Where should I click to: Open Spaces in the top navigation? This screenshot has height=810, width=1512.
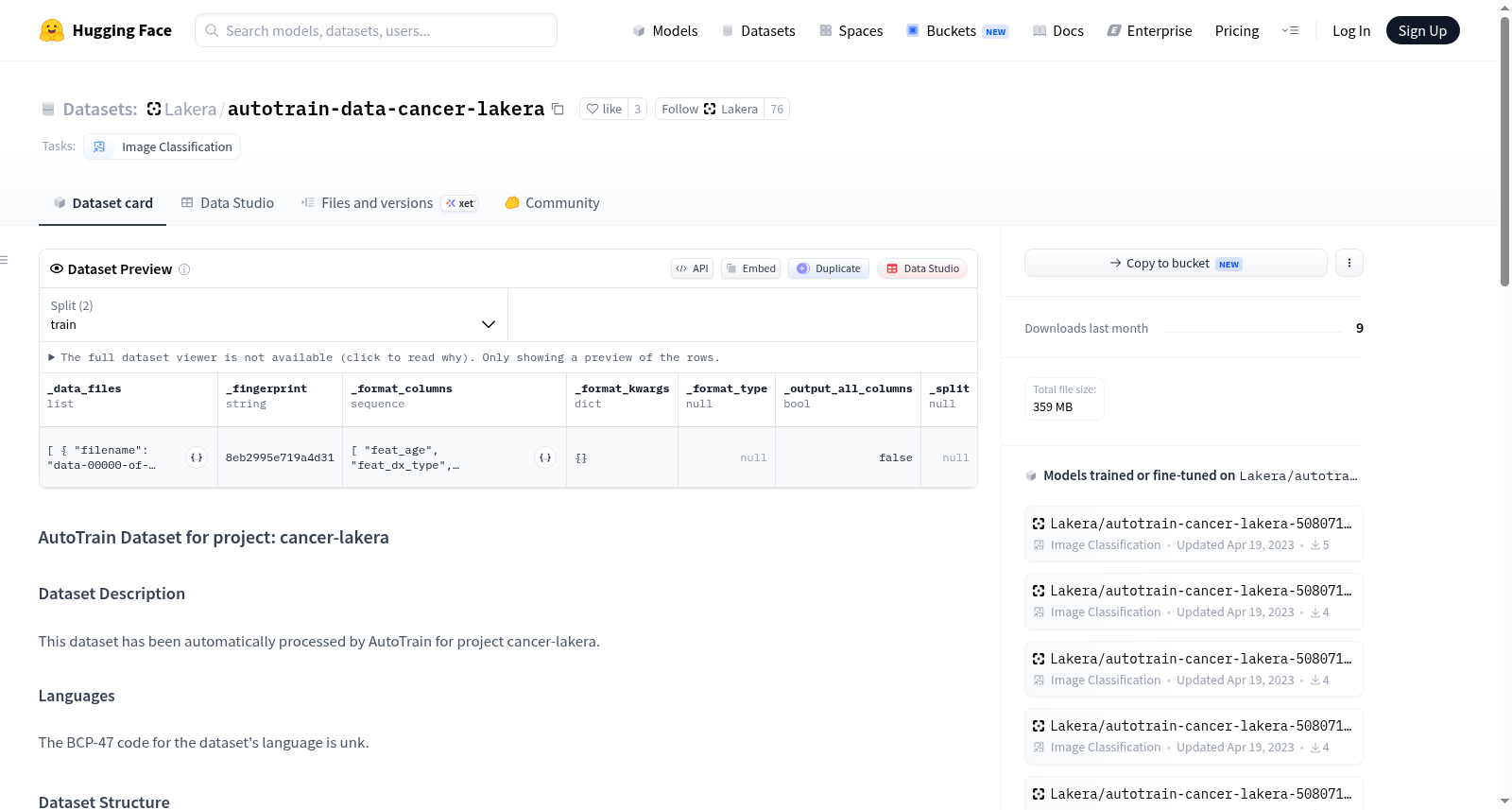coord(850,30)
